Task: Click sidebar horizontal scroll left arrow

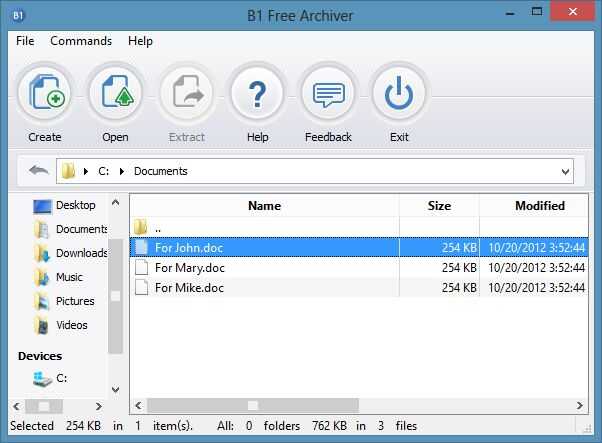Action: coord(16,406)
